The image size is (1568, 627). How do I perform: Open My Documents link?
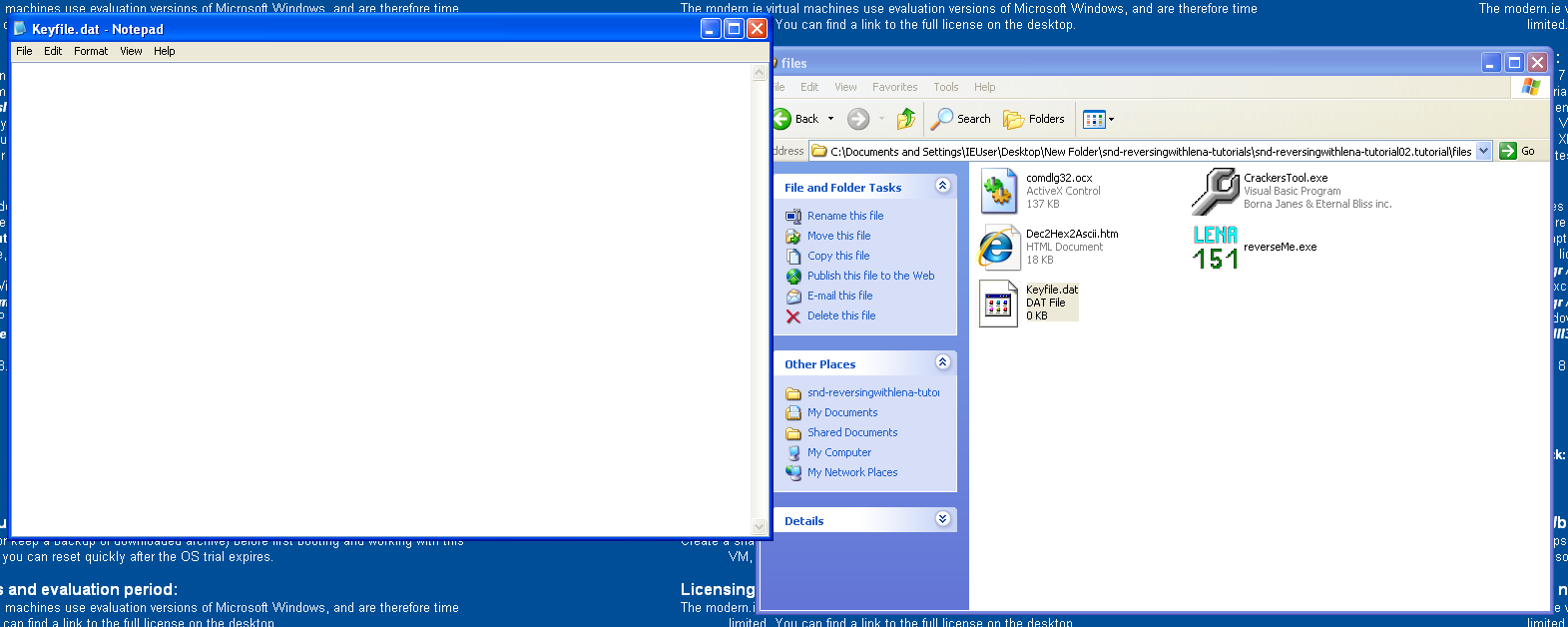click(842, 412)
